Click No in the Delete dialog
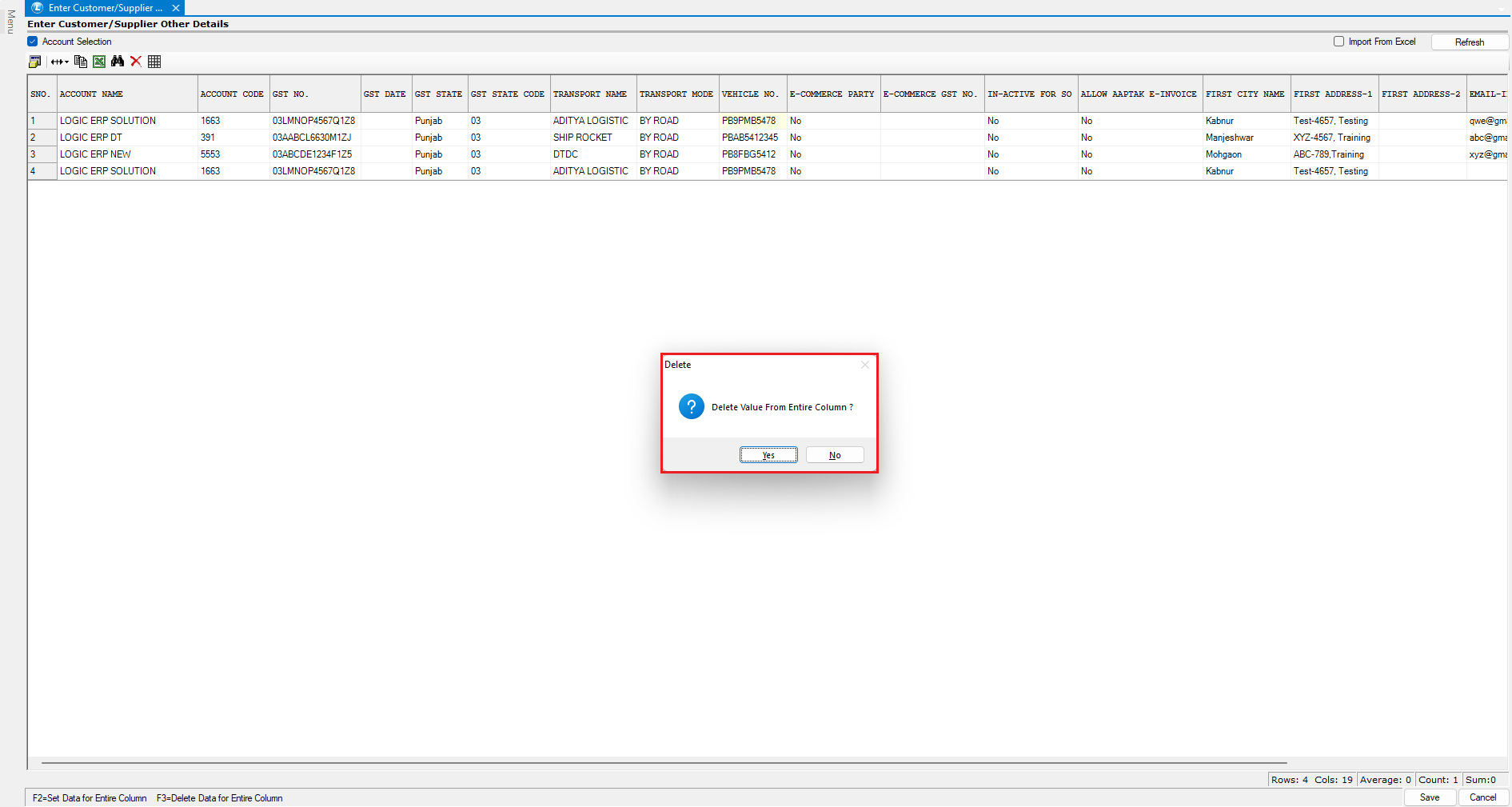The height and width of the screenshot is (807, 1512). pyautogui.click(x=835, y=455)
